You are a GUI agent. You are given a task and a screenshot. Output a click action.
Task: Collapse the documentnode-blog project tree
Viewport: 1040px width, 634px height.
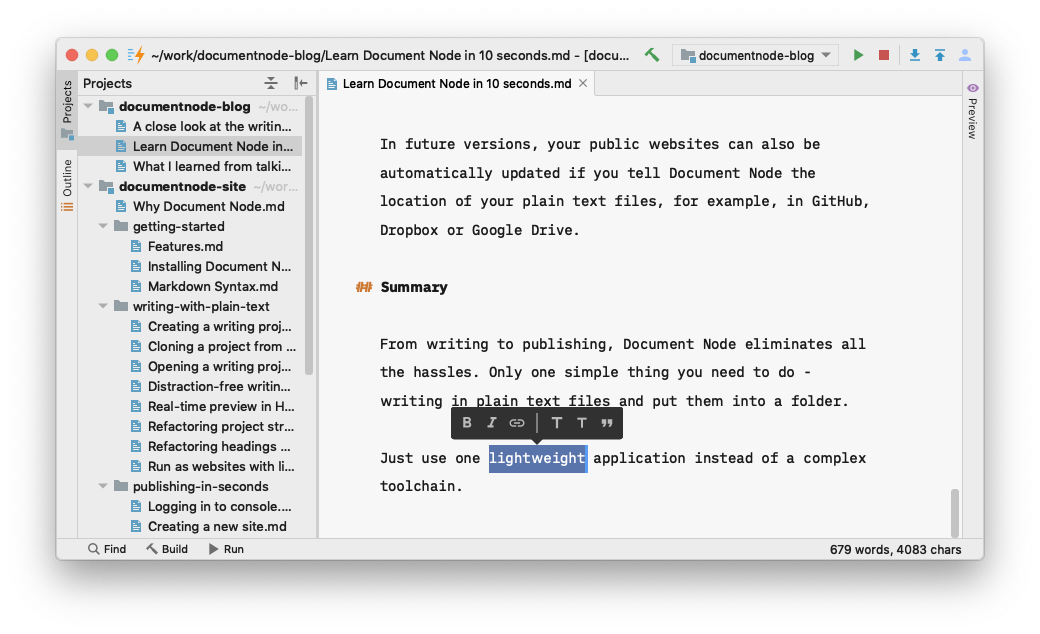pyautogui.click(x=88, y=106)
